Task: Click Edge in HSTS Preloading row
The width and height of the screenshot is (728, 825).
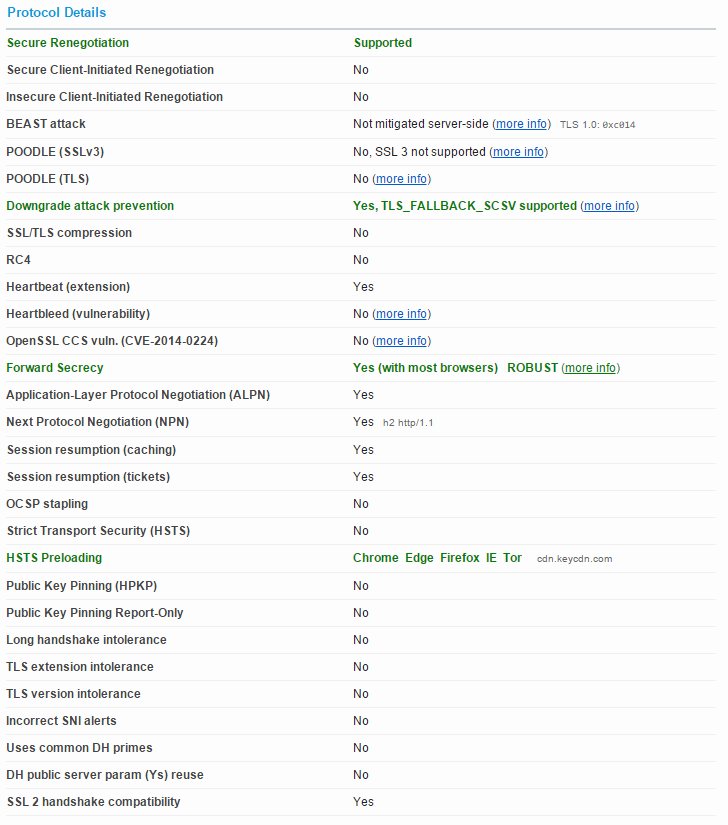Action: tap(419, 558)
